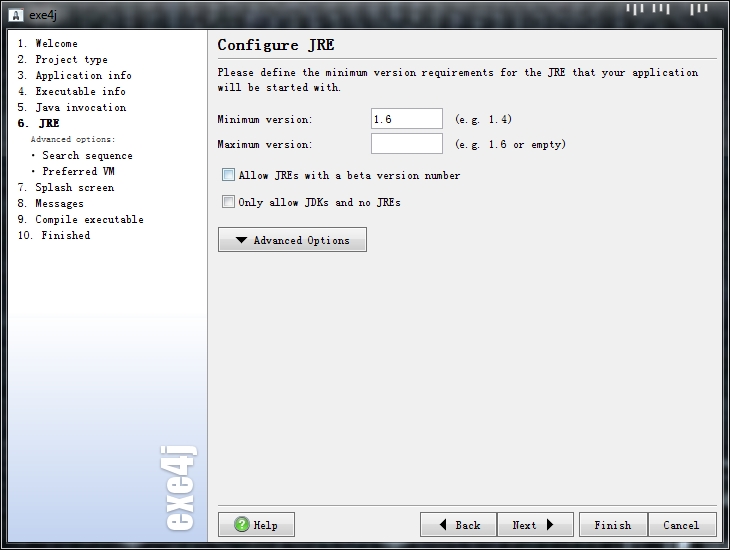Jump to the Splash screen step

66,187
